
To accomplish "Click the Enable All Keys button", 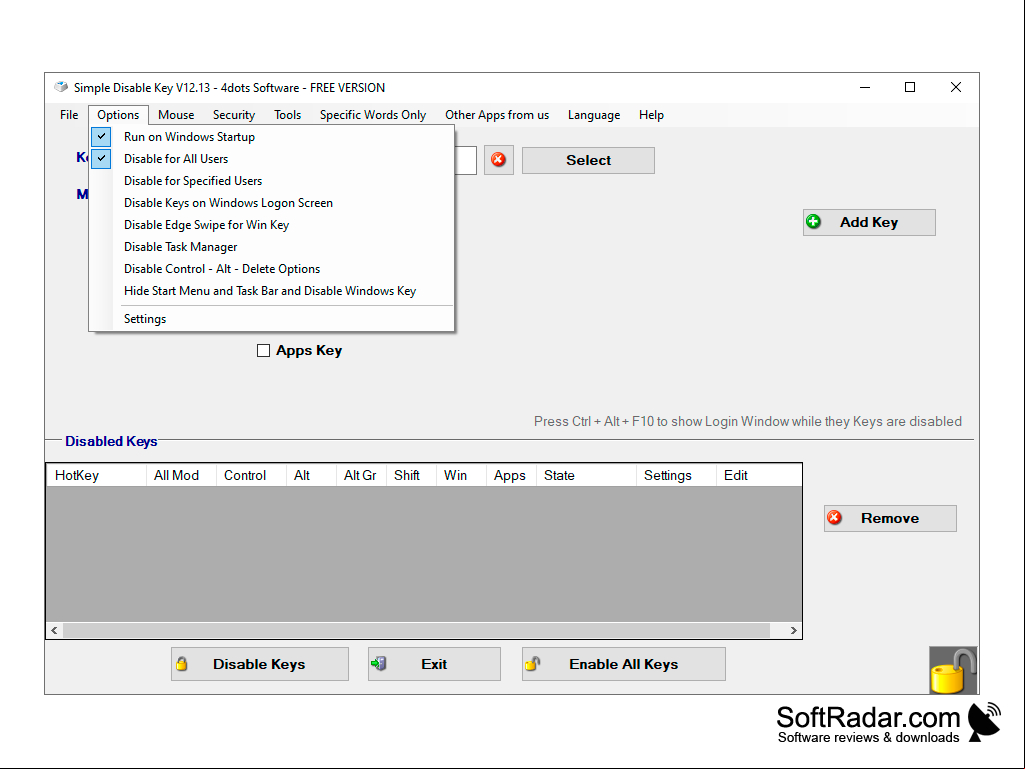I will click(x=624, y=664).
